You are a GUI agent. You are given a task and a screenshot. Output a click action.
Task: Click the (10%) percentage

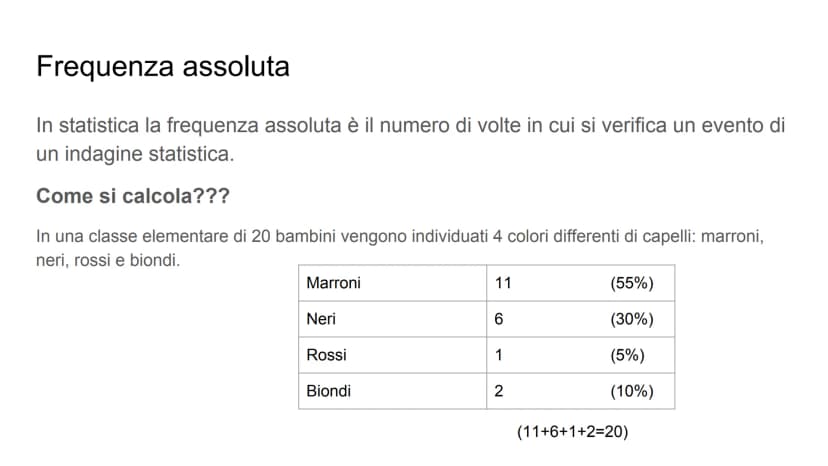[632, 391]
